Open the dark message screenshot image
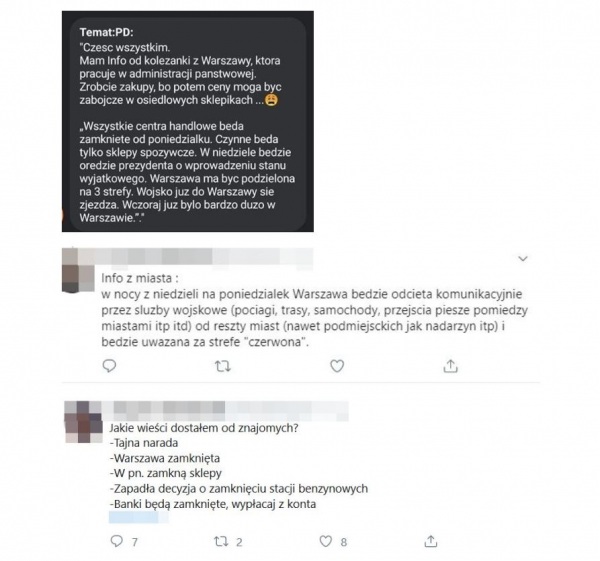The height and width of the screenshot is (561, 600). [x=188, y=121]
